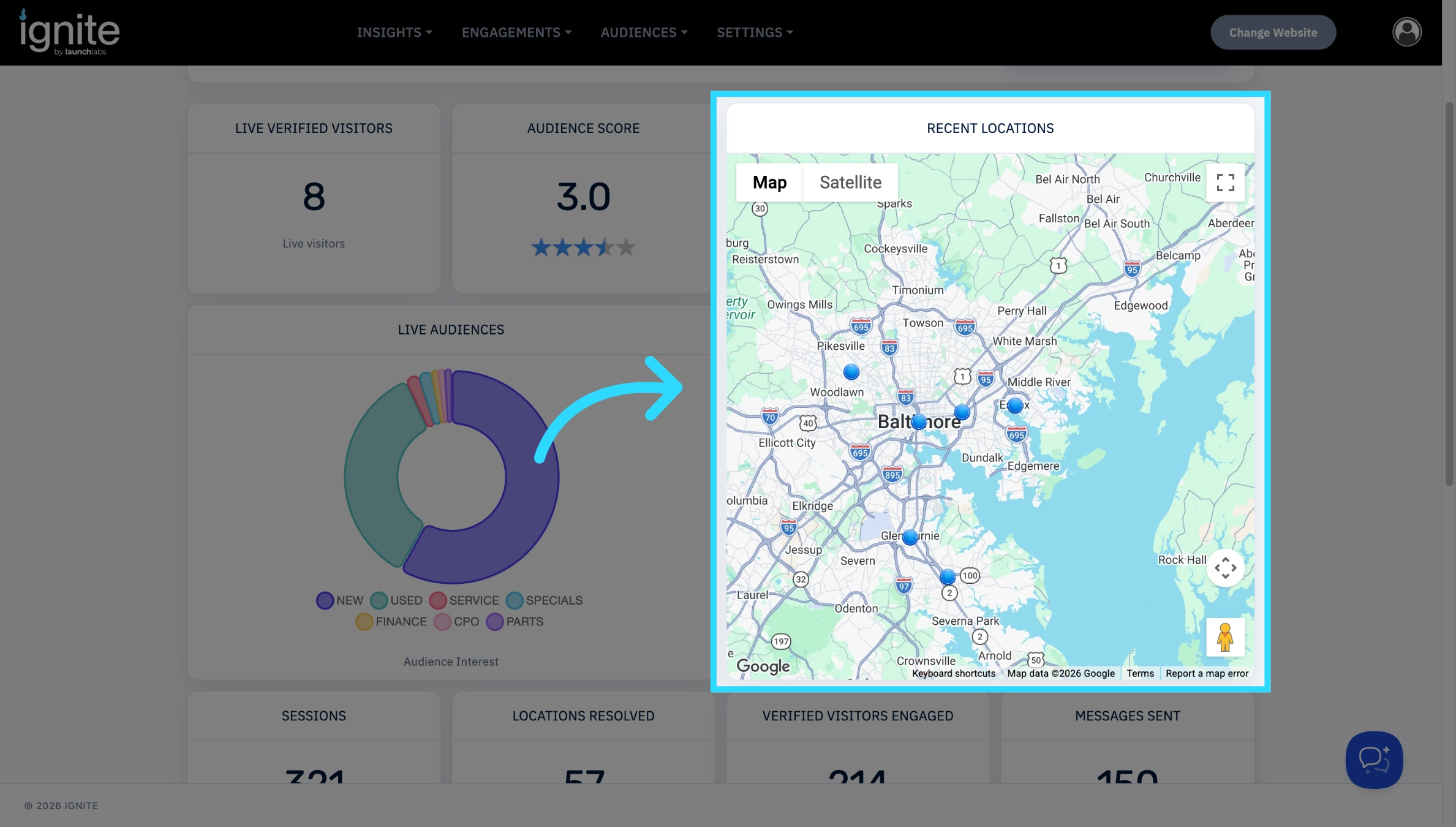Expand the SETTINGS dropdown menu
Screen dimensions: 1456x827
pos(755,32)
